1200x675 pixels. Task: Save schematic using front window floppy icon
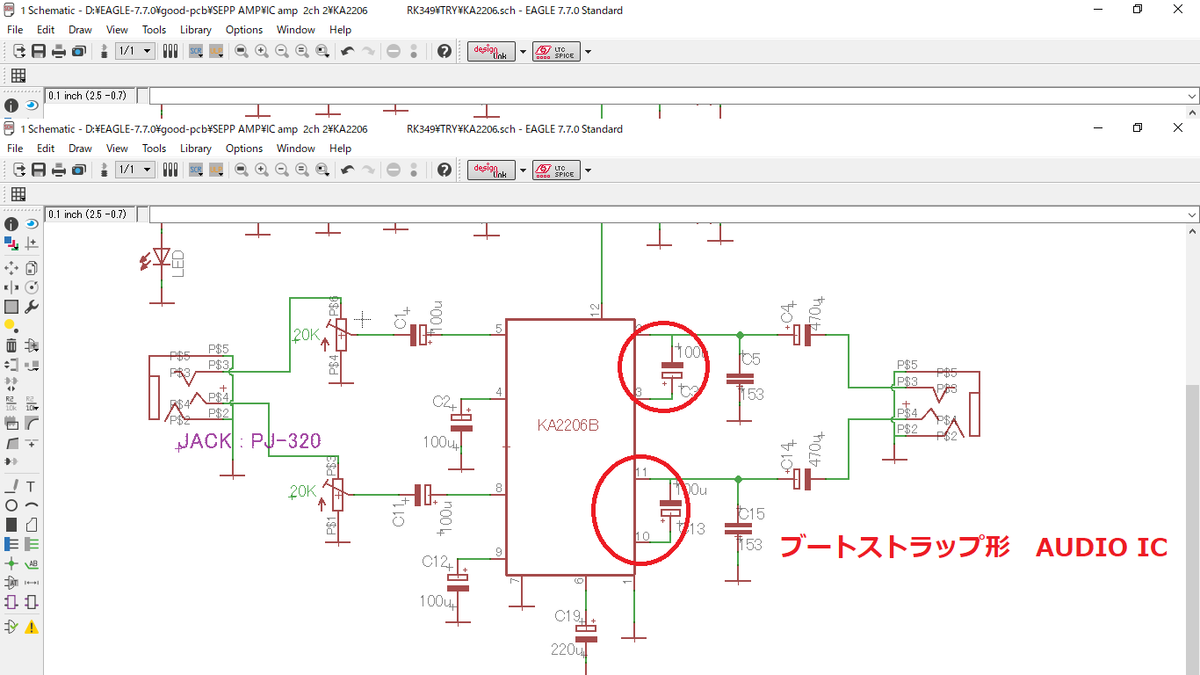coord(39,170)
